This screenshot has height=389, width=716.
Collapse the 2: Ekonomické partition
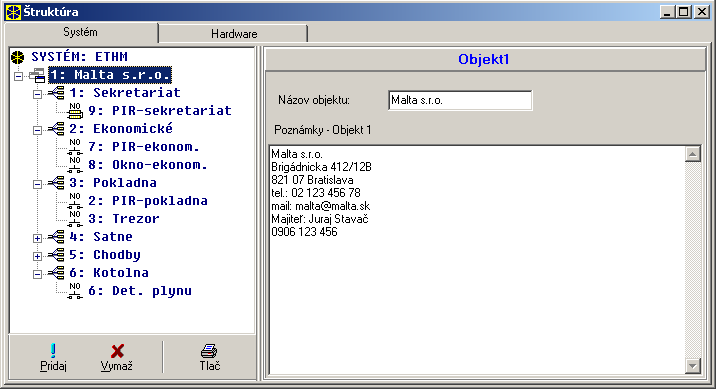pos(37,130)
